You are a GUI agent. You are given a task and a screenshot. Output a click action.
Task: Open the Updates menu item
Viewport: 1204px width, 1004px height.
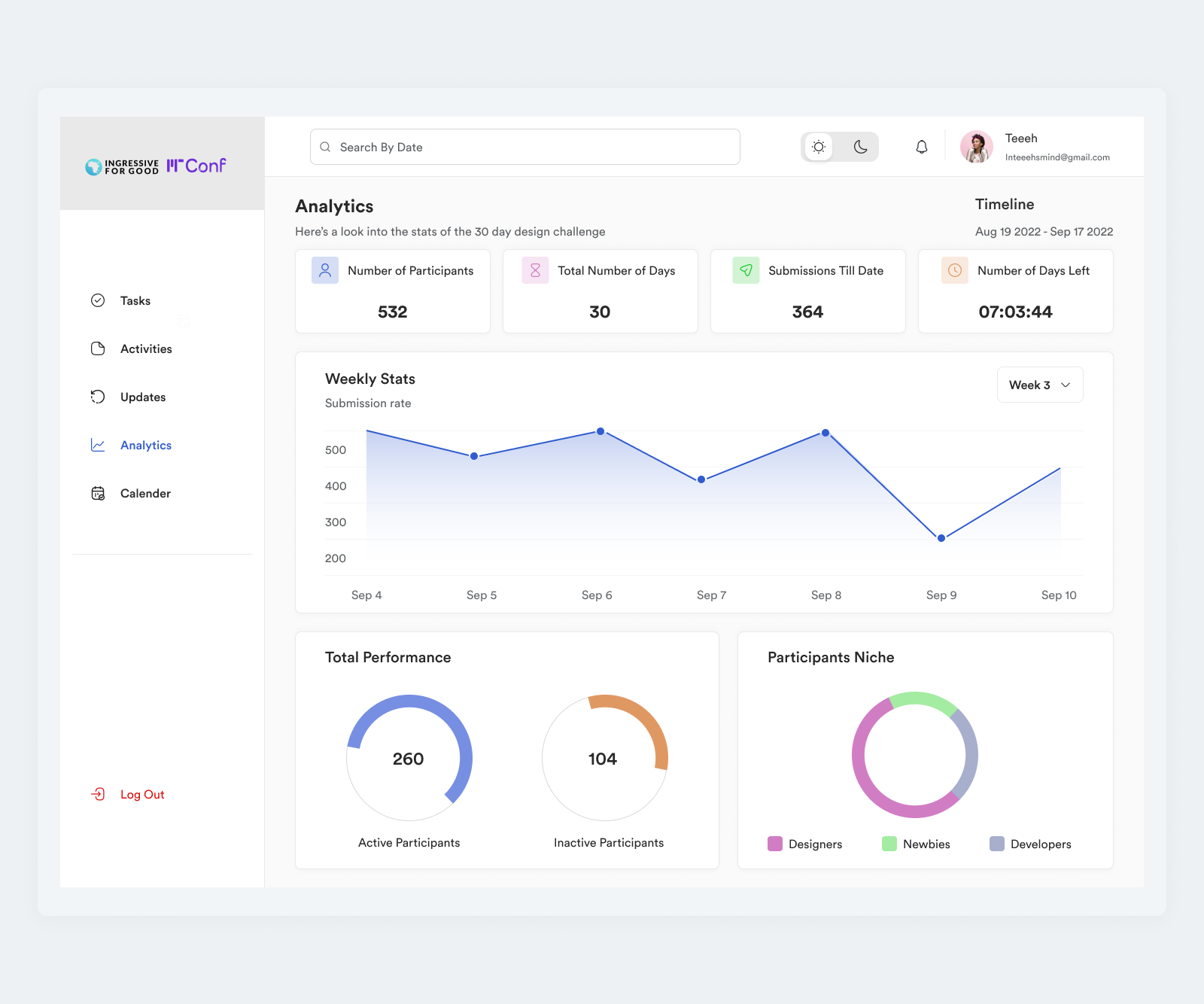[x=143, y=397]
